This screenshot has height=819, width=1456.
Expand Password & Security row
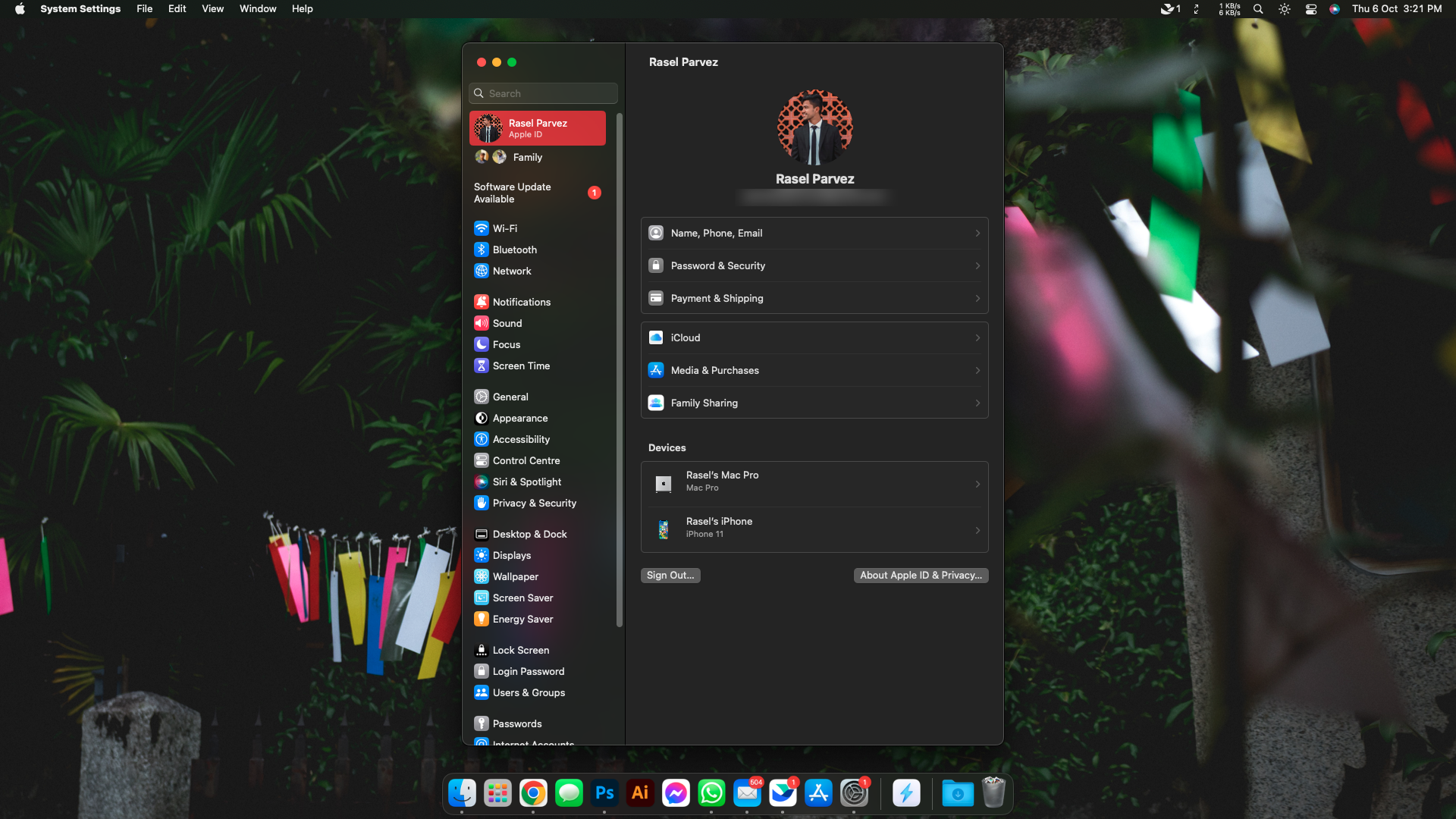click(x=814, y=265)
